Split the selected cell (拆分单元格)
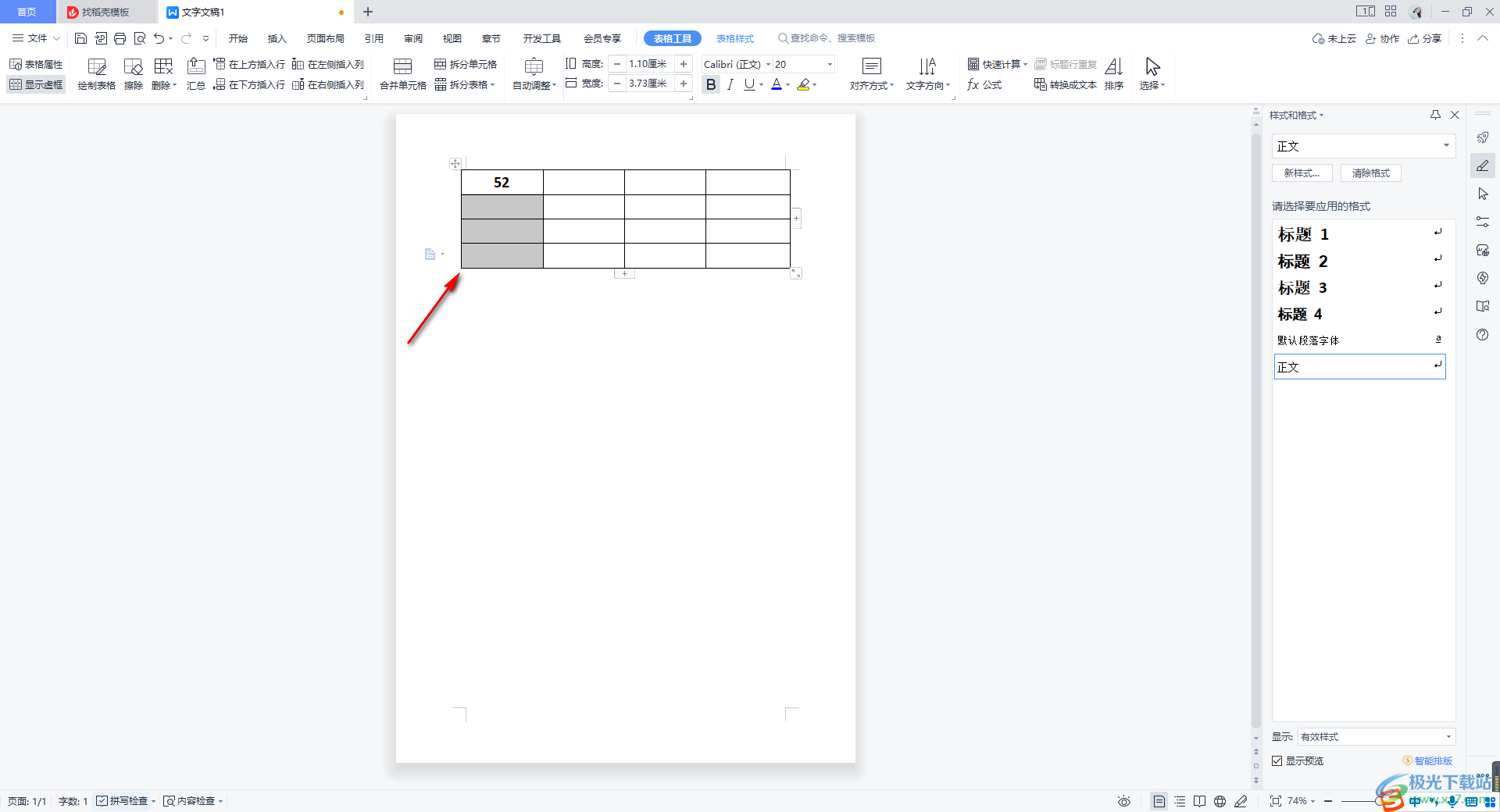Image resolution: width=1500 pixels, height=812 pixels. [466, 64]
